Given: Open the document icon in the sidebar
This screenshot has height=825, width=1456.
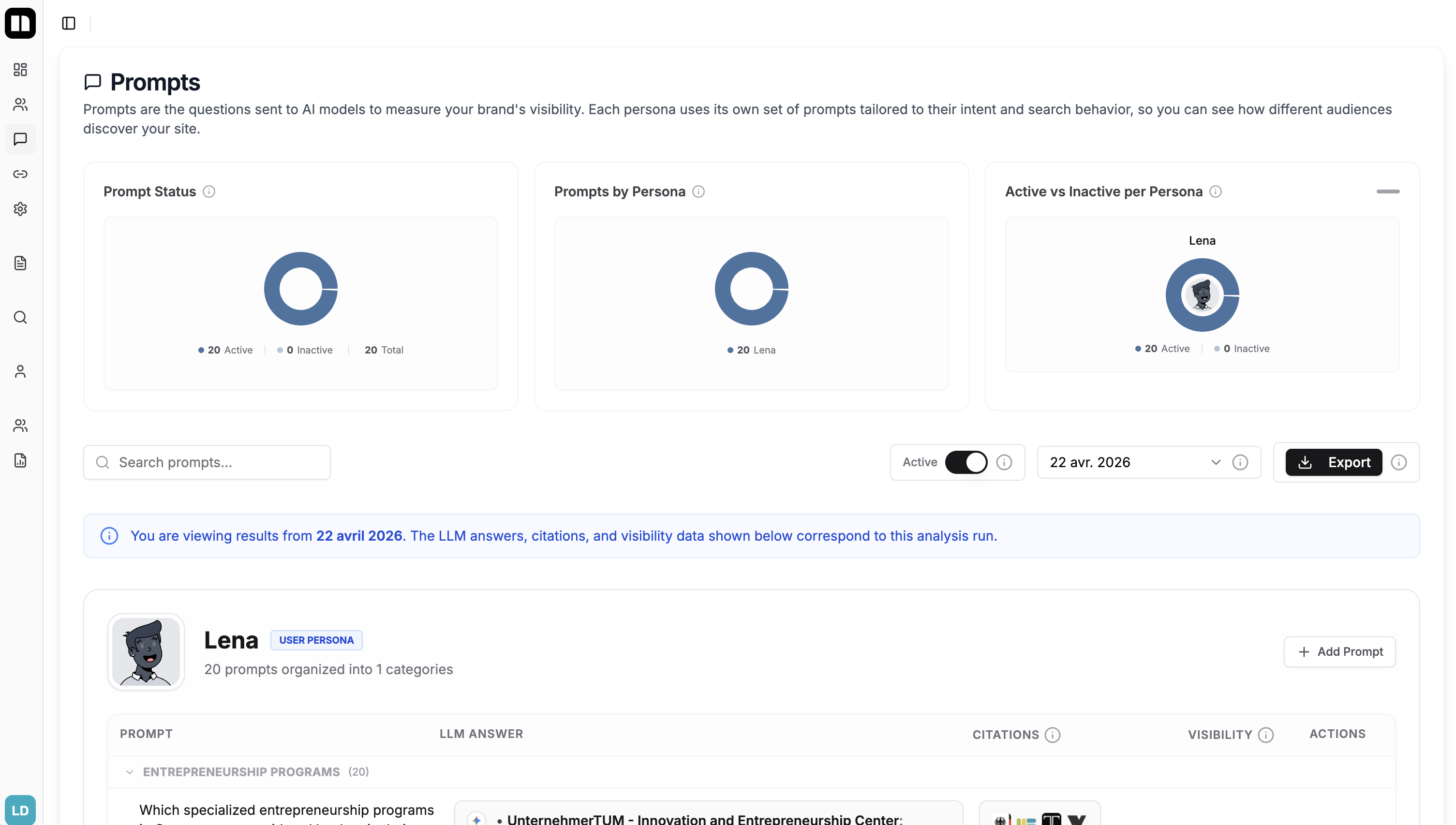Looking at the screenshot, I should (20, 263).
